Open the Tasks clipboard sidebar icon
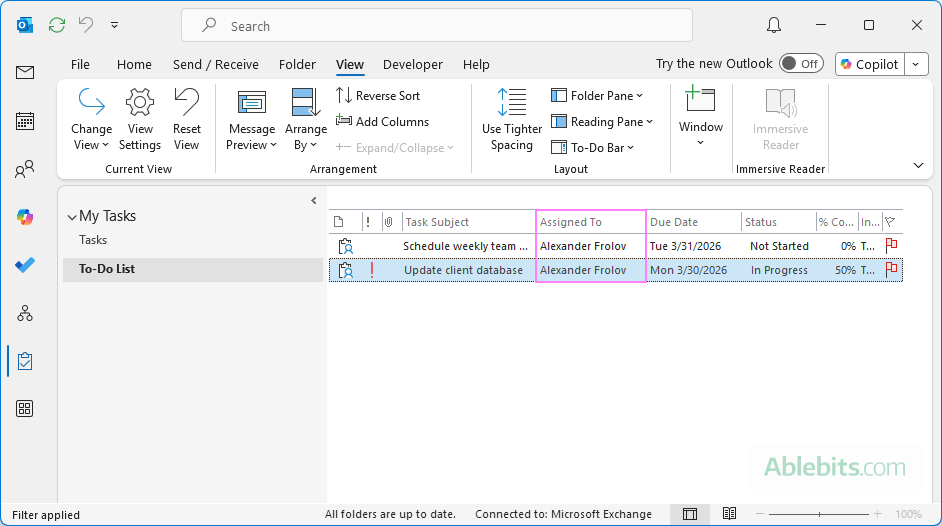Screen dimensions: 942x526 tap(25, 361)
